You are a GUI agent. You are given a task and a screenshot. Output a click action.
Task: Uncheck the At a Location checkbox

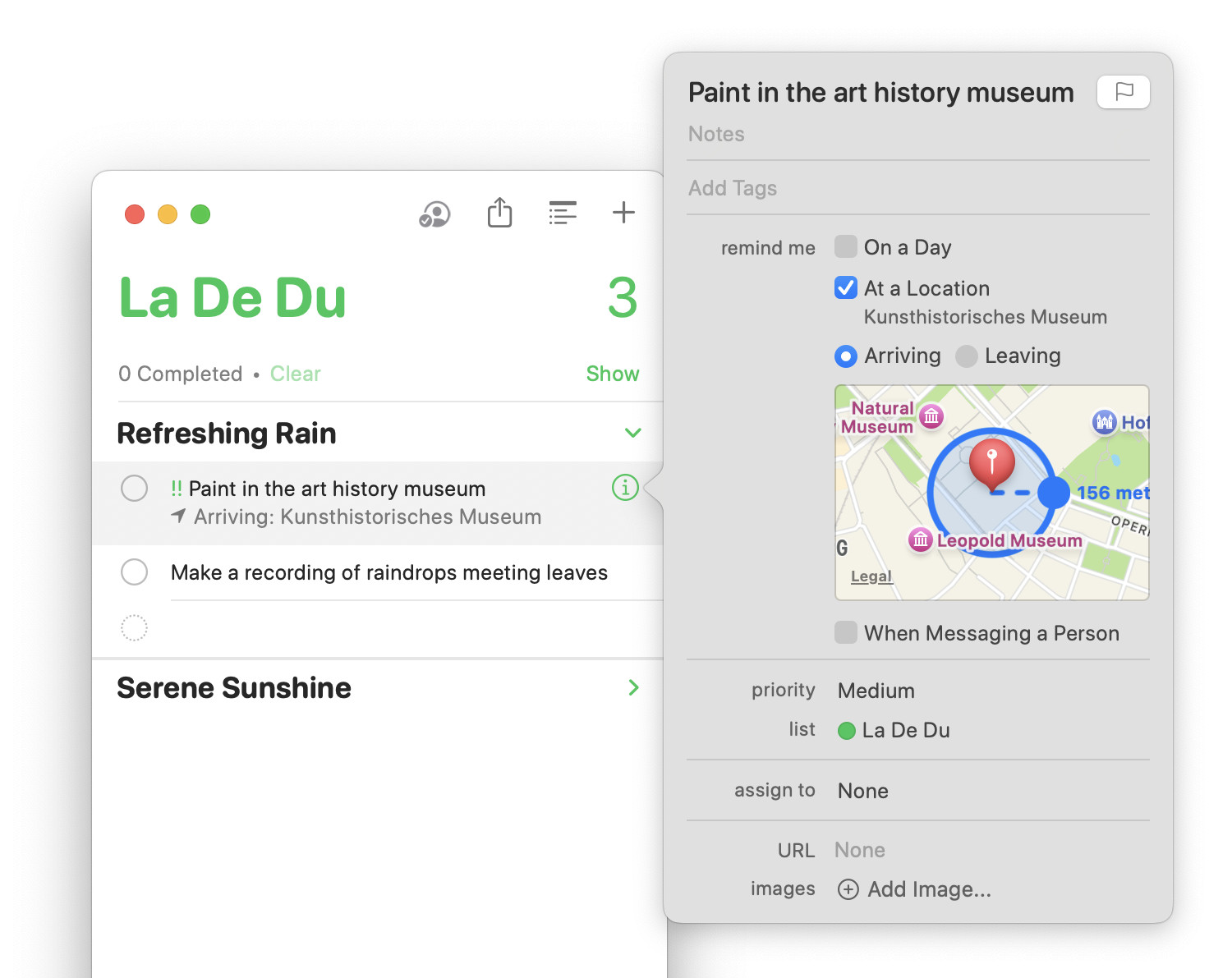[846, 287]
